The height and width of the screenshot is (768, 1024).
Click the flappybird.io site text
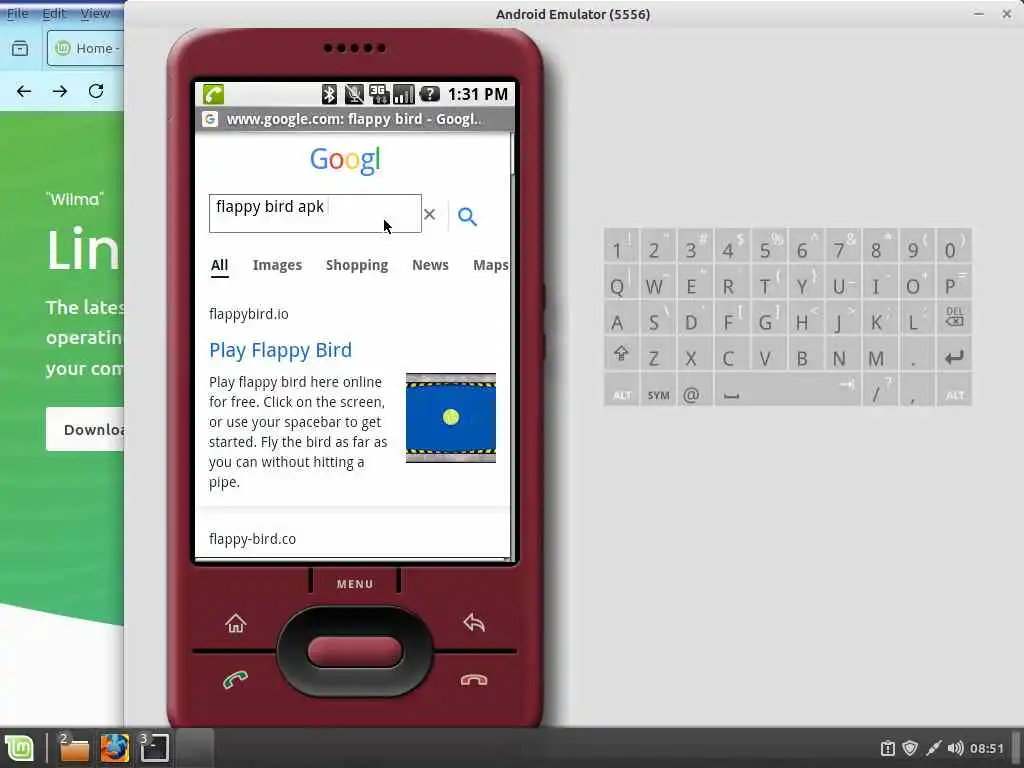tap(249, 314)
